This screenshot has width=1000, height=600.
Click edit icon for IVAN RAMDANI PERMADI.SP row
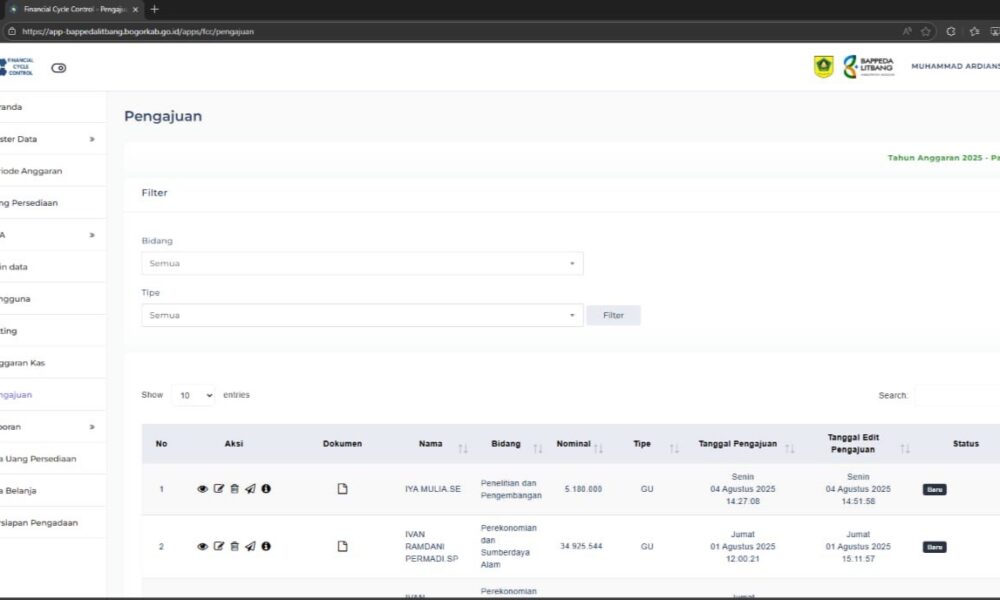(x=218, y=546)
